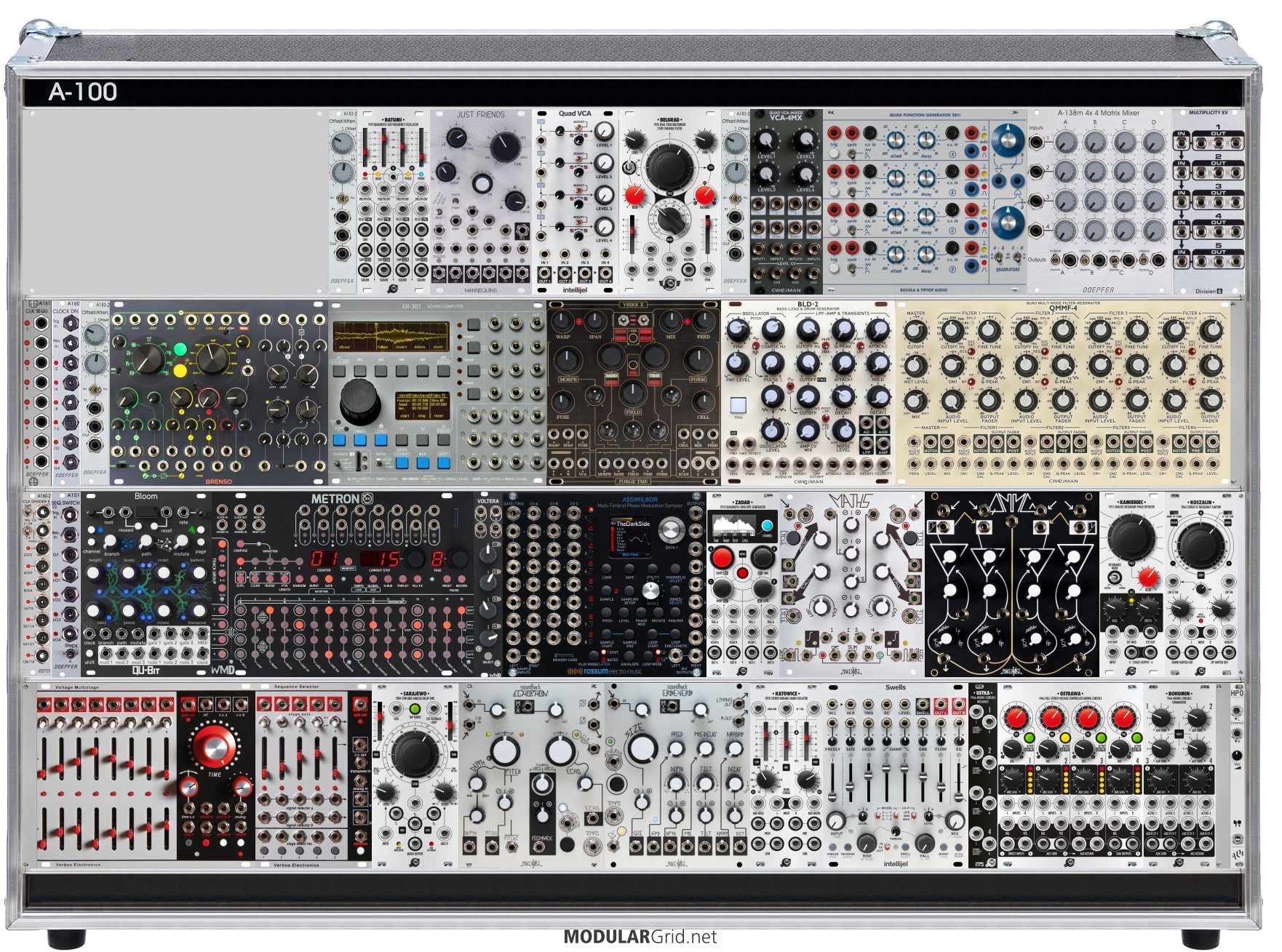Image resolution: width=1282 pixels, height=952 pixels.
Task: Click the large center knob on Belgrad
Action: tap(669, 167)
